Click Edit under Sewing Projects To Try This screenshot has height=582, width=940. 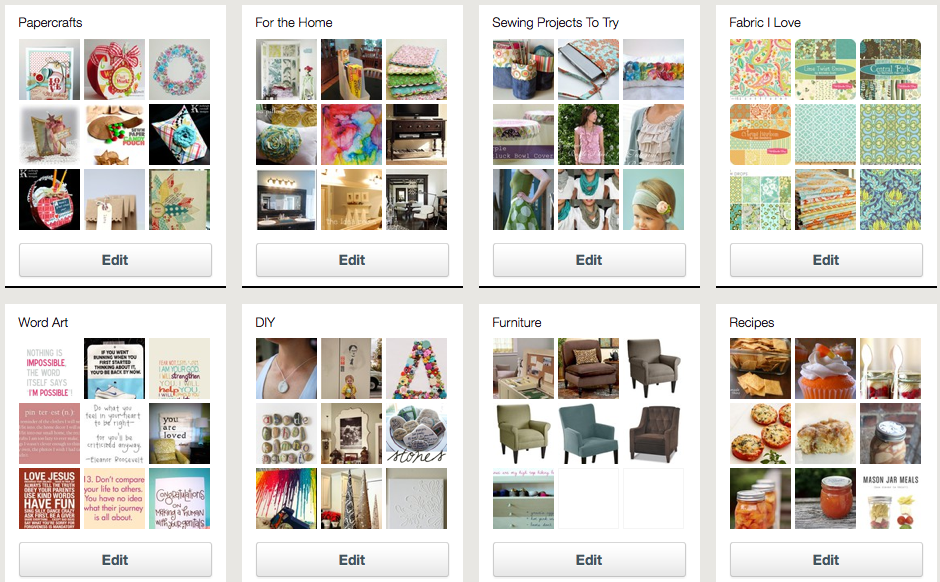tap(589, 260)
